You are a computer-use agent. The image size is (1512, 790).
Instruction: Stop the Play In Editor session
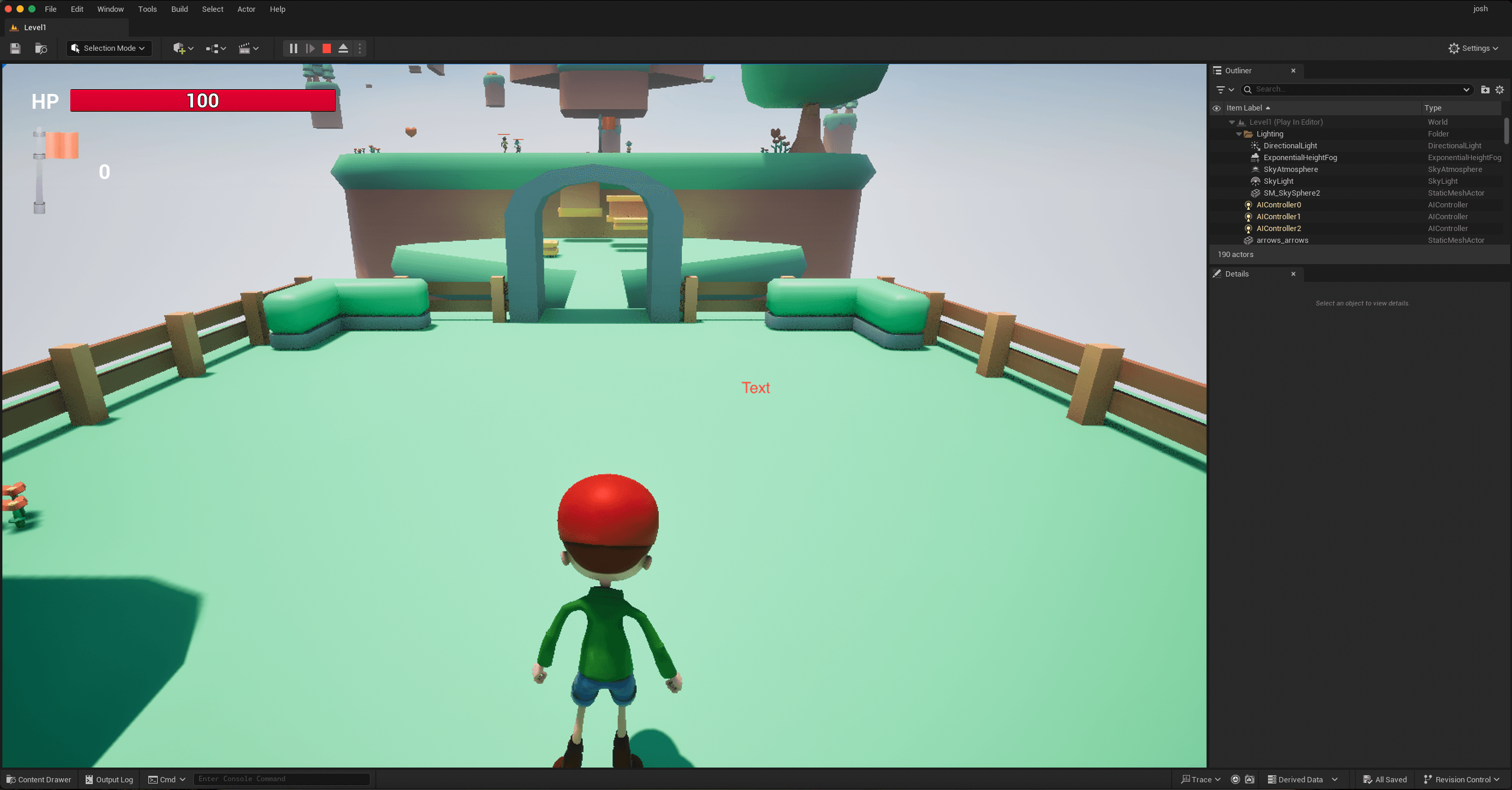click(326, 48)
